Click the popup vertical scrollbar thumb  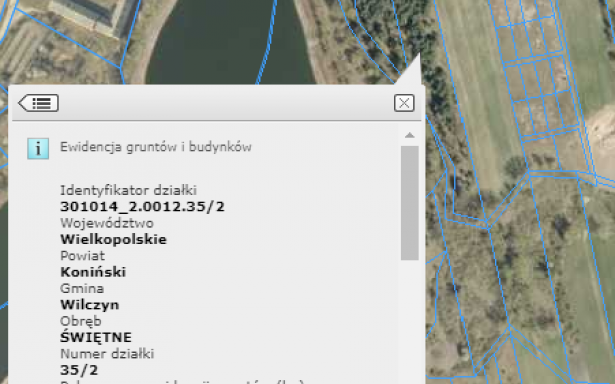click(409, 203)
